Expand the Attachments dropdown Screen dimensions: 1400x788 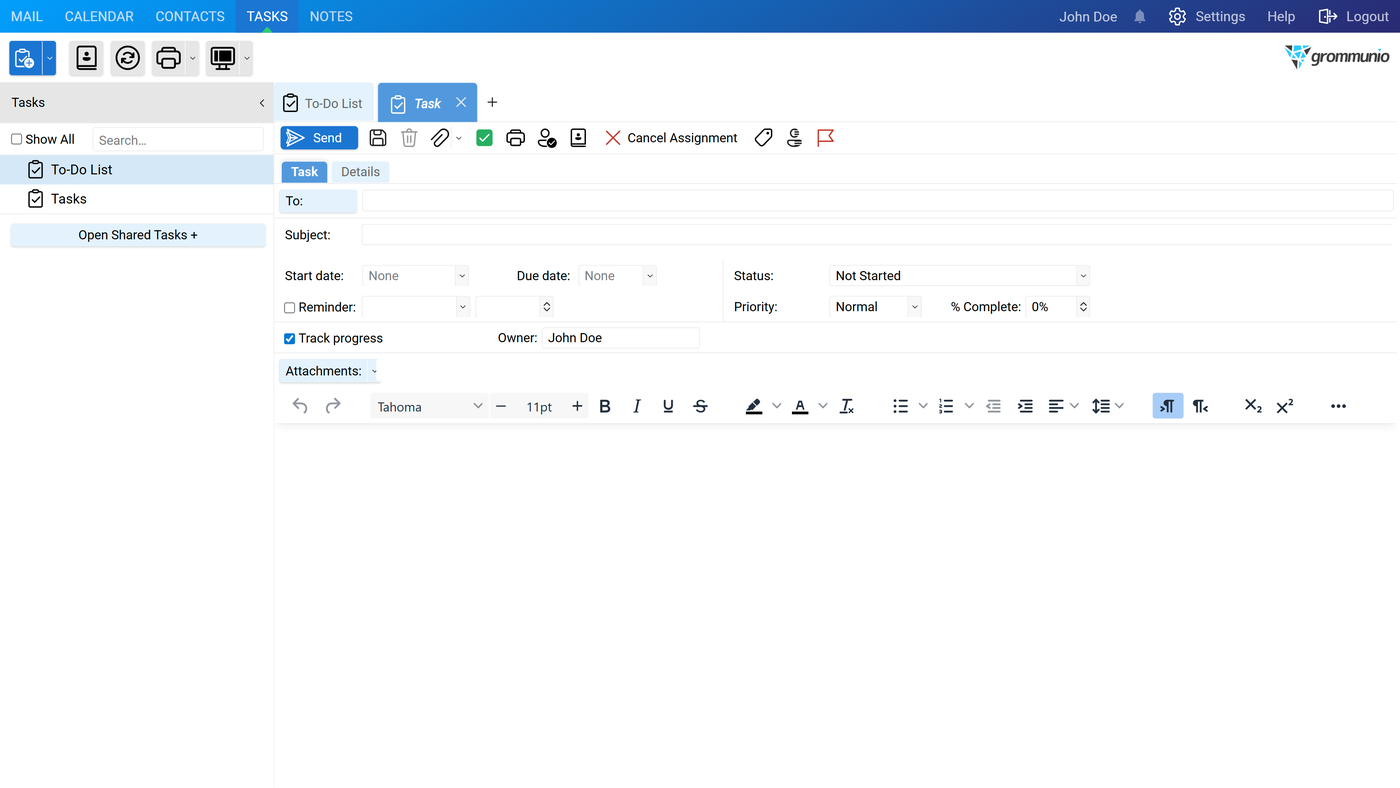tap(374, 372)
